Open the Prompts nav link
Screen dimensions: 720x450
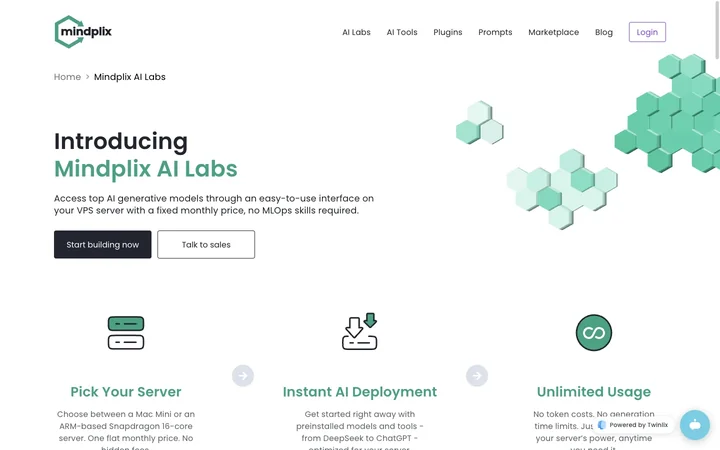coord(495,32)
